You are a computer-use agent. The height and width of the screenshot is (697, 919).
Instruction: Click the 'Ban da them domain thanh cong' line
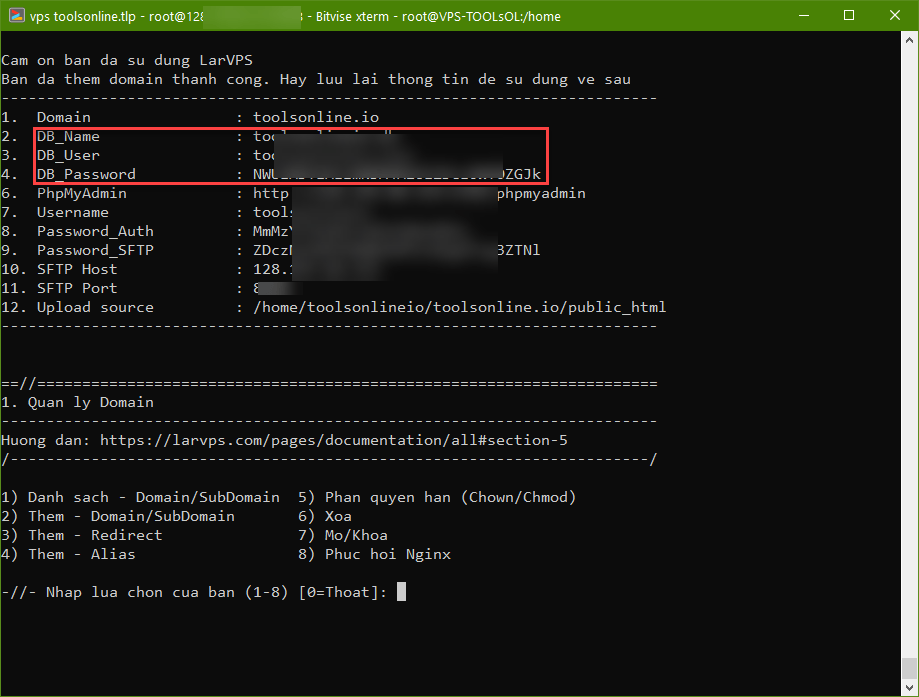click(x=135, y=79)
